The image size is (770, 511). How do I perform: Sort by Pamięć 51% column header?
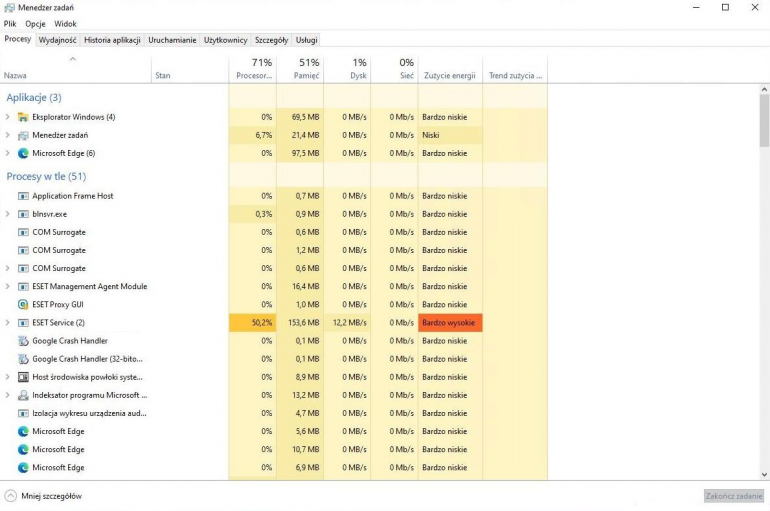pos(300,69)
